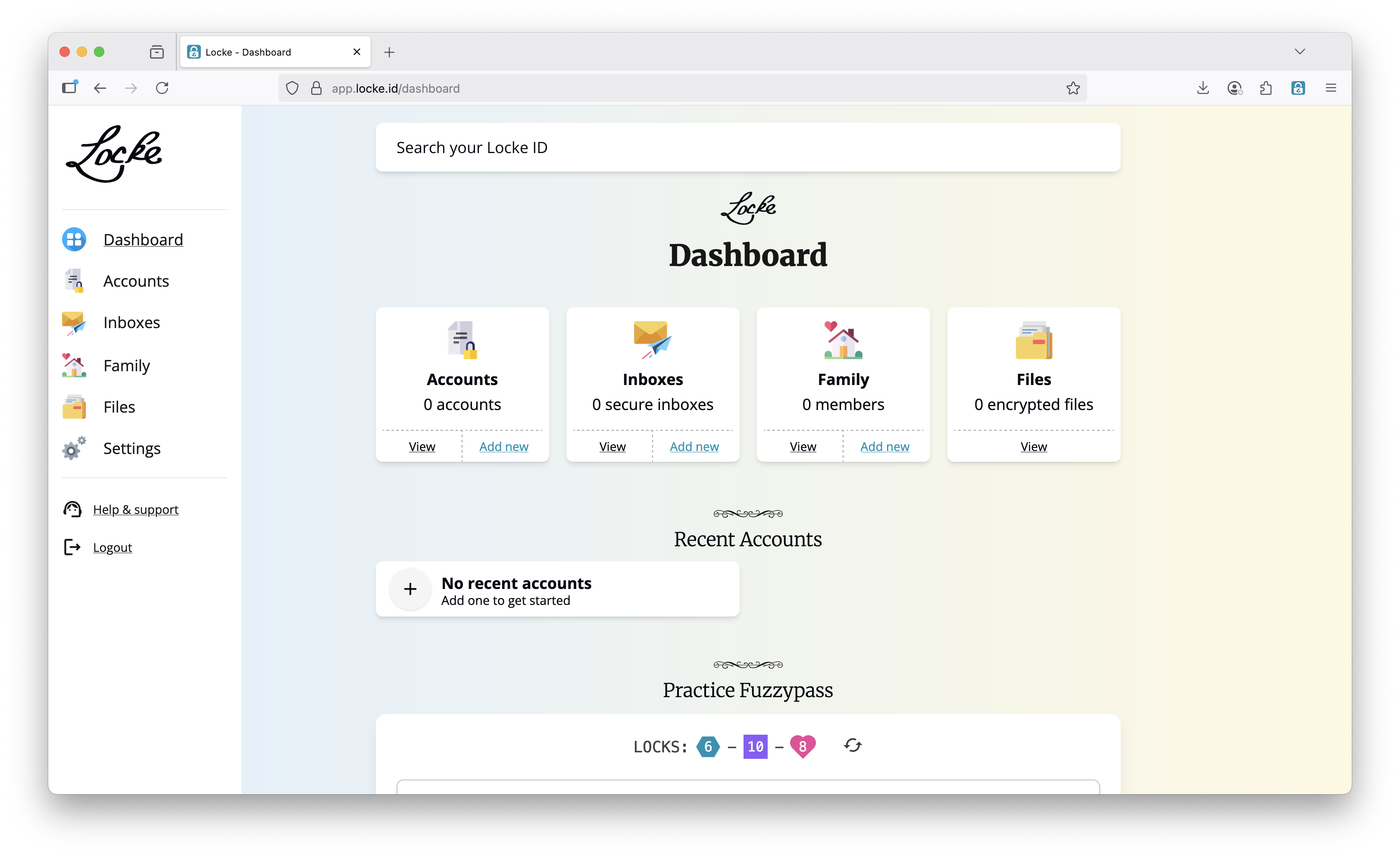
Task: Click the purple square lock number 10
Action: 755,747
